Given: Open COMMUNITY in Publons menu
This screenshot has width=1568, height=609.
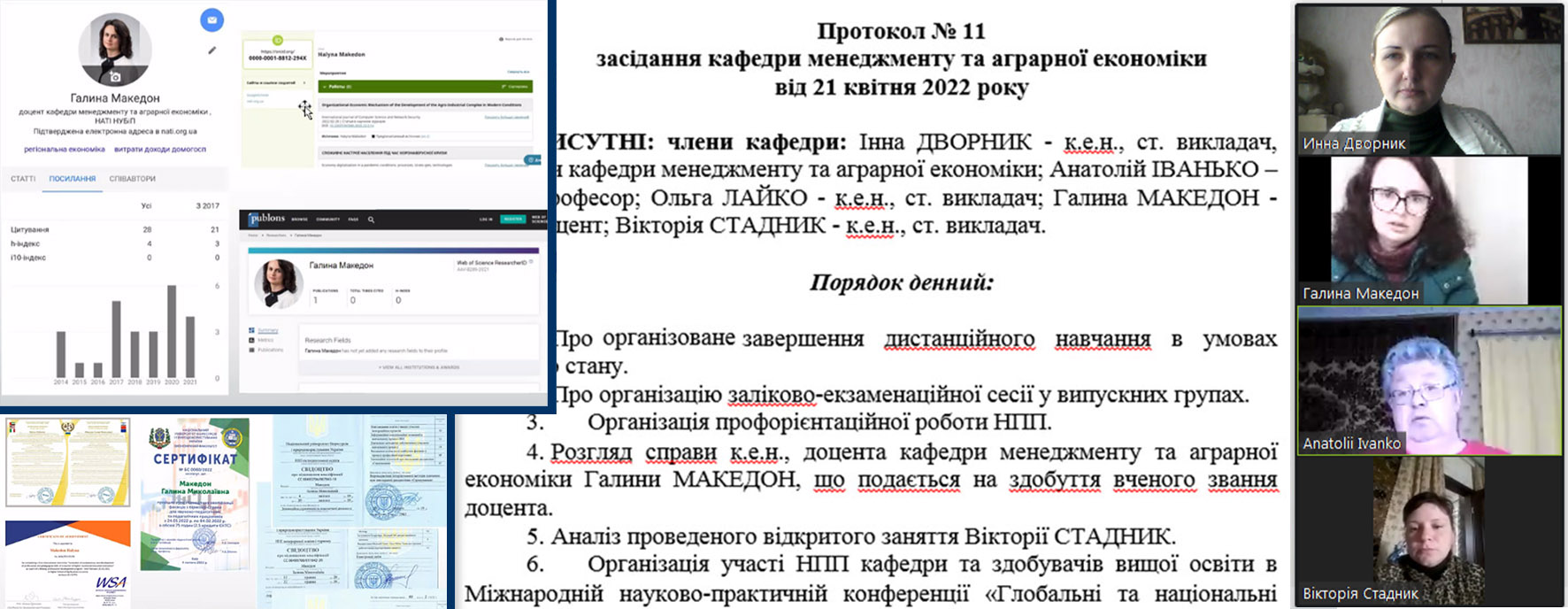Looking at the screenshot, I should [x=327, y=219].
